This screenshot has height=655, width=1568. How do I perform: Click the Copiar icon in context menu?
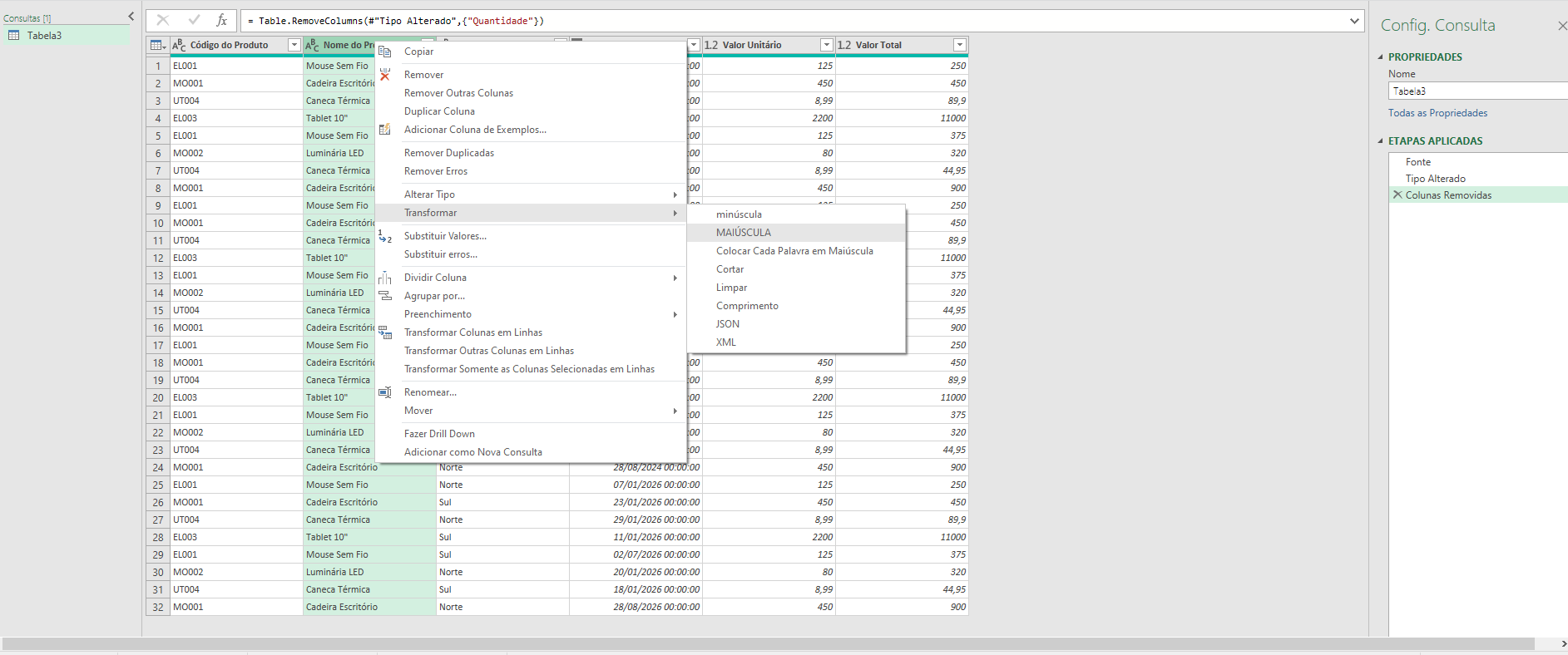[385, 52]
